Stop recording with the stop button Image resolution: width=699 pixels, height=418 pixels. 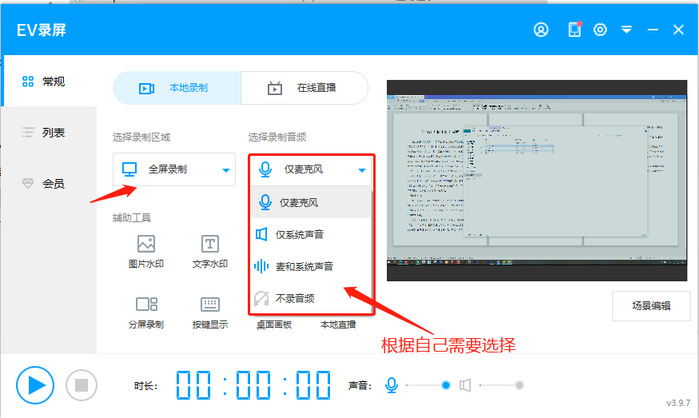coord(81,384)
